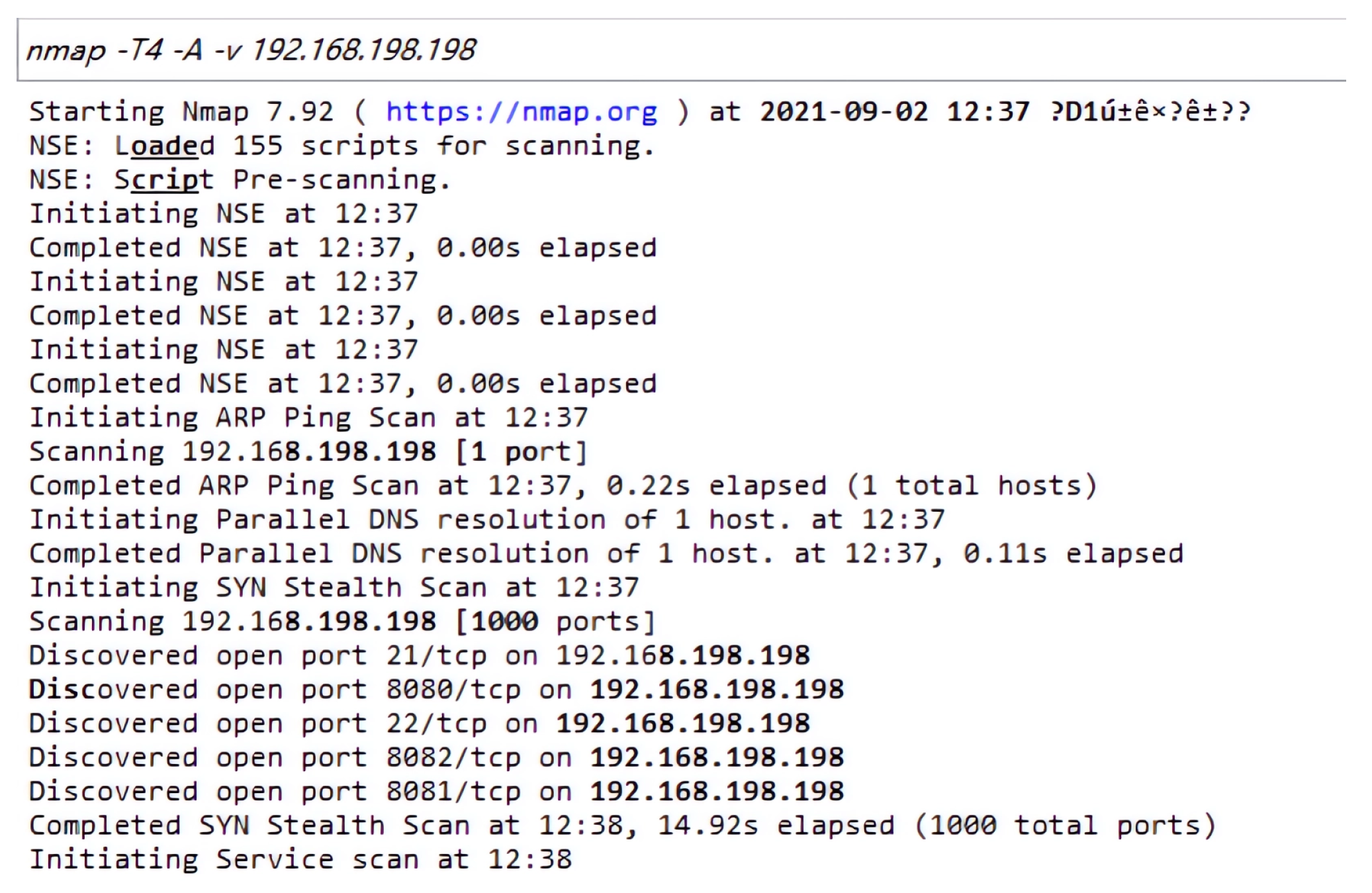Select the "Initiating Service scan" line
Image resolution: width=1372 pixels, height=893 pixels.
[x=300, y=860]
